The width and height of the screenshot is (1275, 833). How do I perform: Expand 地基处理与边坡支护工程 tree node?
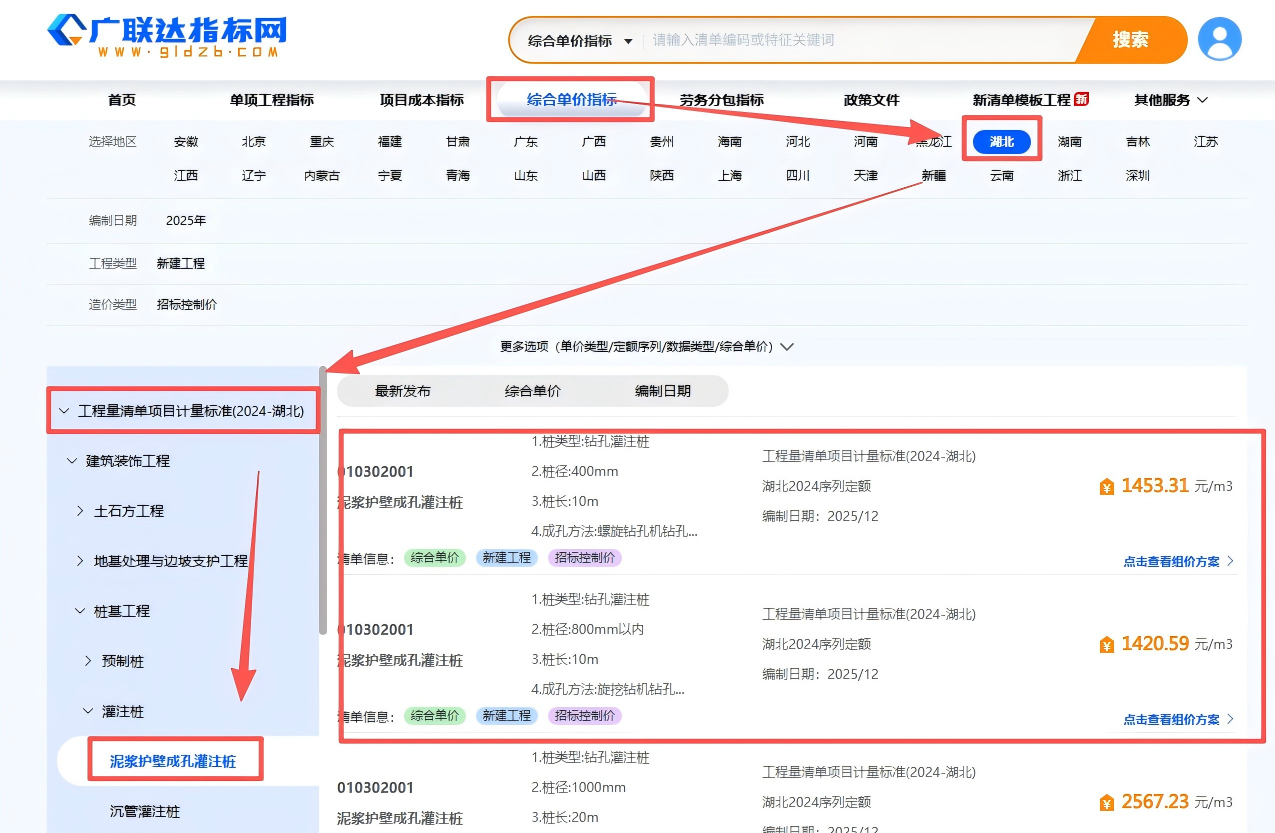click(80, 561)
